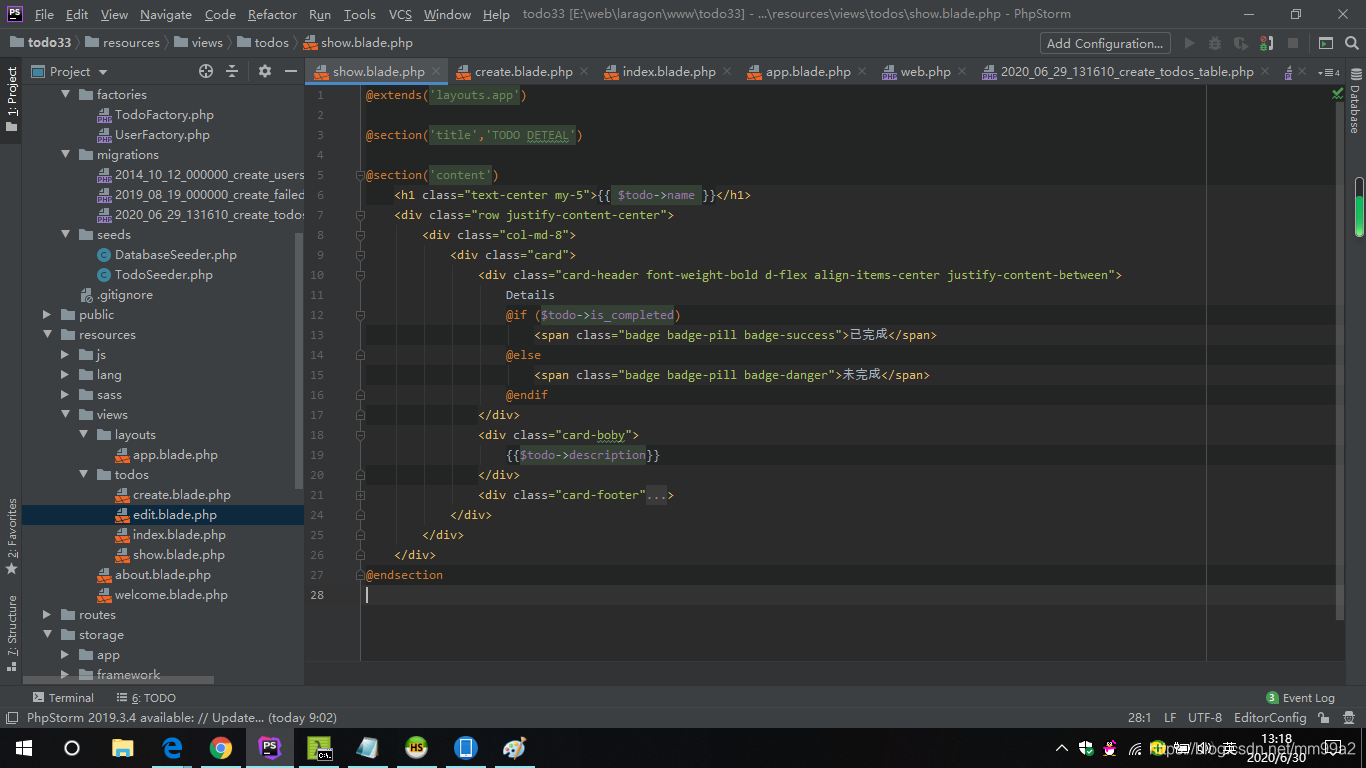Collapse the seeds folder
Screen dimensions: 1366x768
tap(66, 235)
